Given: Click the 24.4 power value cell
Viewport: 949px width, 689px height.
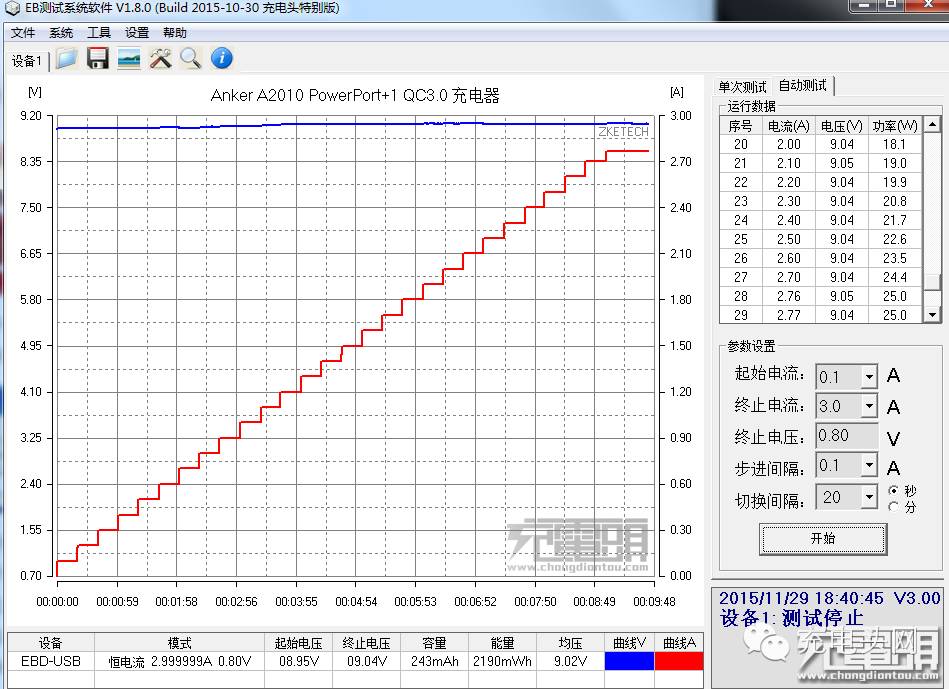Looking at the screenshot, I should [x=895, y=277].
